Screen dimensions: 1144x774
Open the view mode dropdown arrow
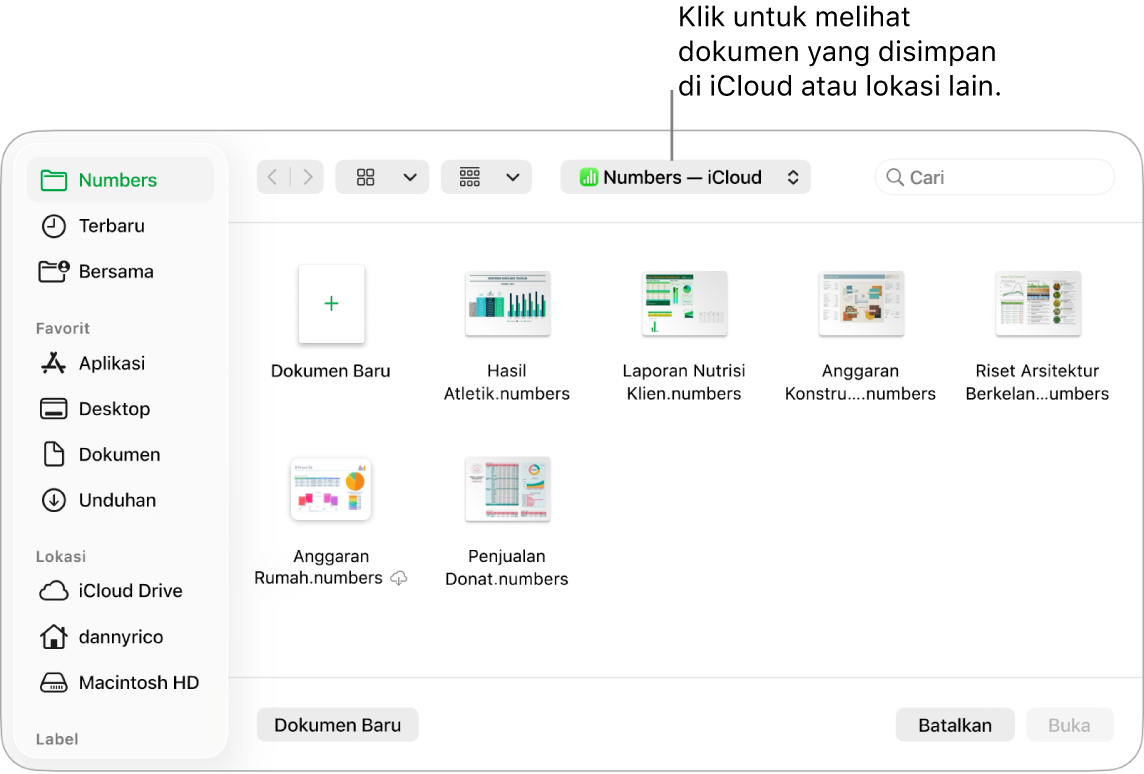tap(410, 177)
